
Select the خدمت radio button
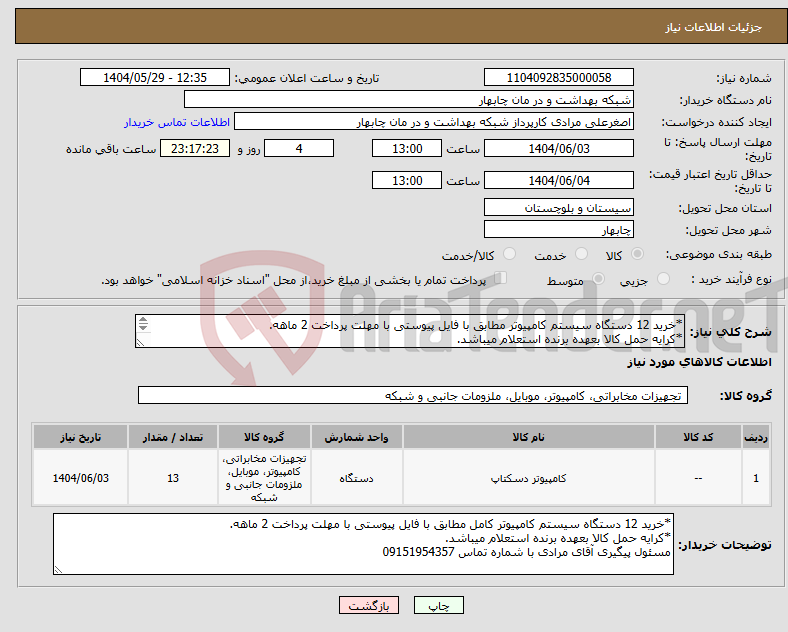tap(581, 254)
